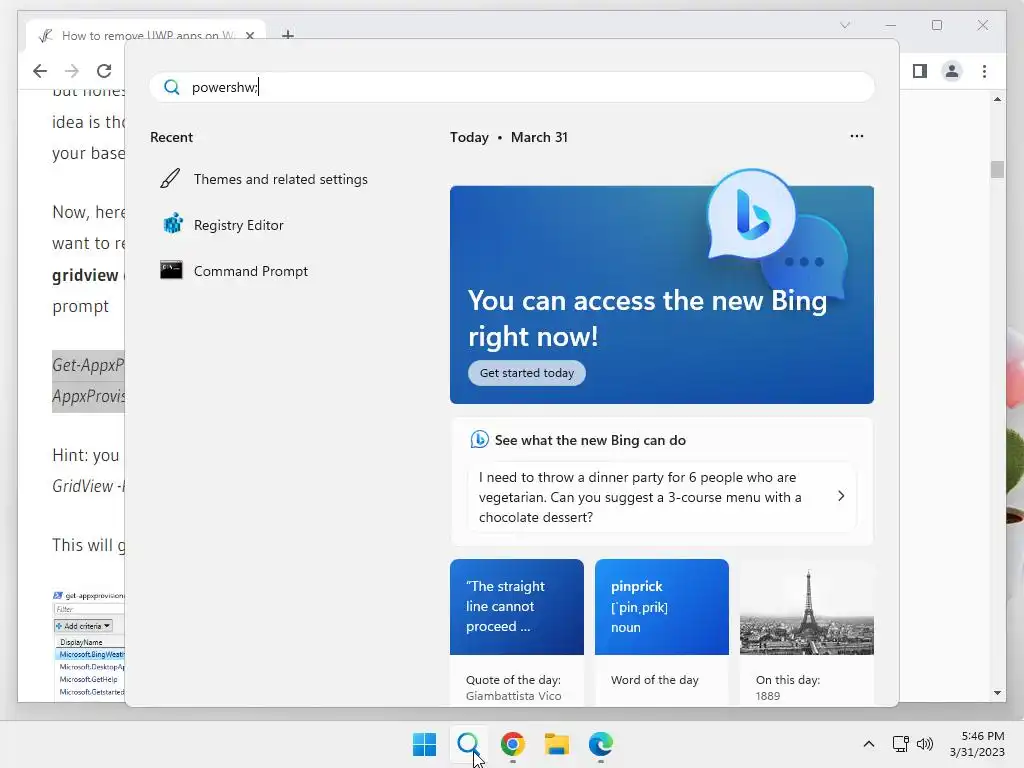Click See what the new Bing can do
The width and height of the screenshot is (1024, 768).
pyautogui.click(x=590, y=440)
